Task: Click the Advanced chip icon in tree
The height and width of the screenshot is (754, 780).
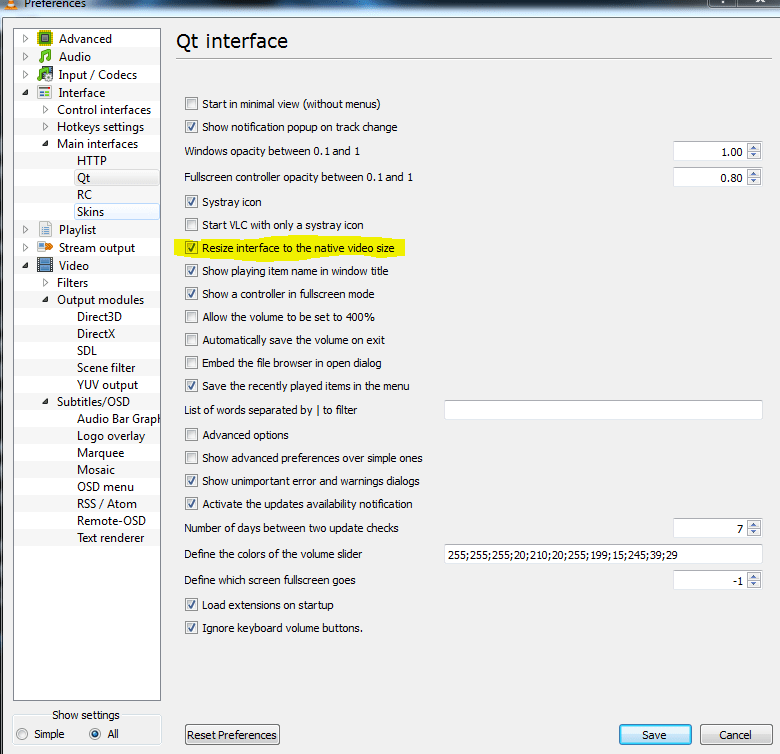Action: coord(45,38)
